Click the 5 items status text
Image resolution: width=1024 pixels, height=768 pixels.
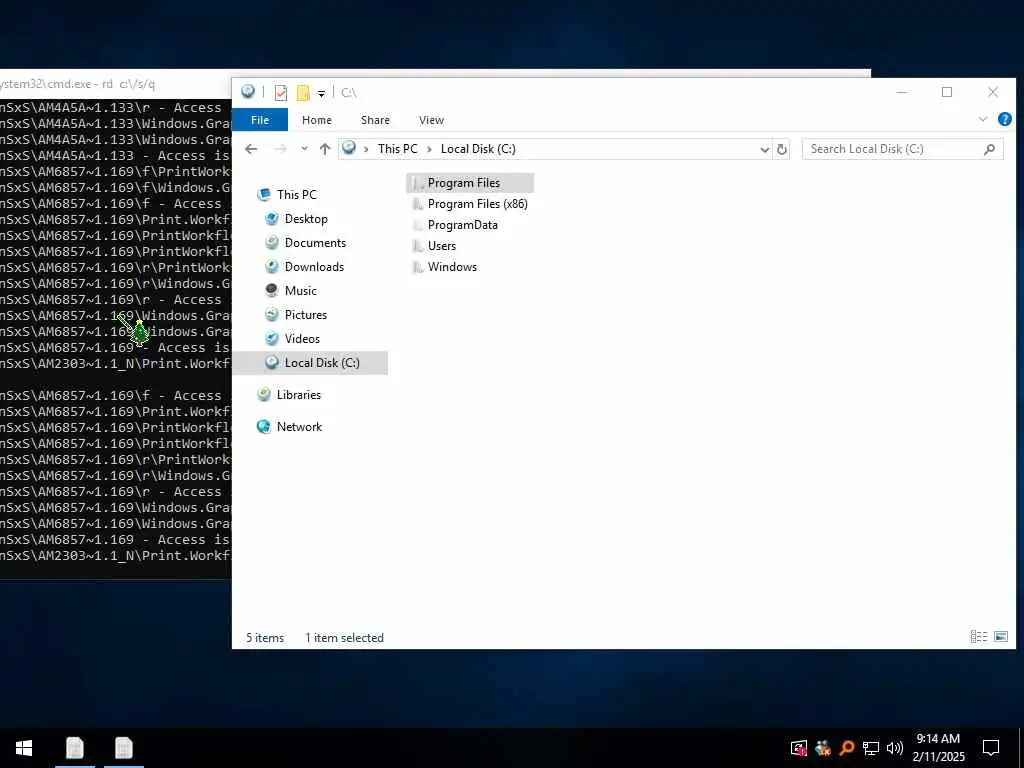pos(265,638)
